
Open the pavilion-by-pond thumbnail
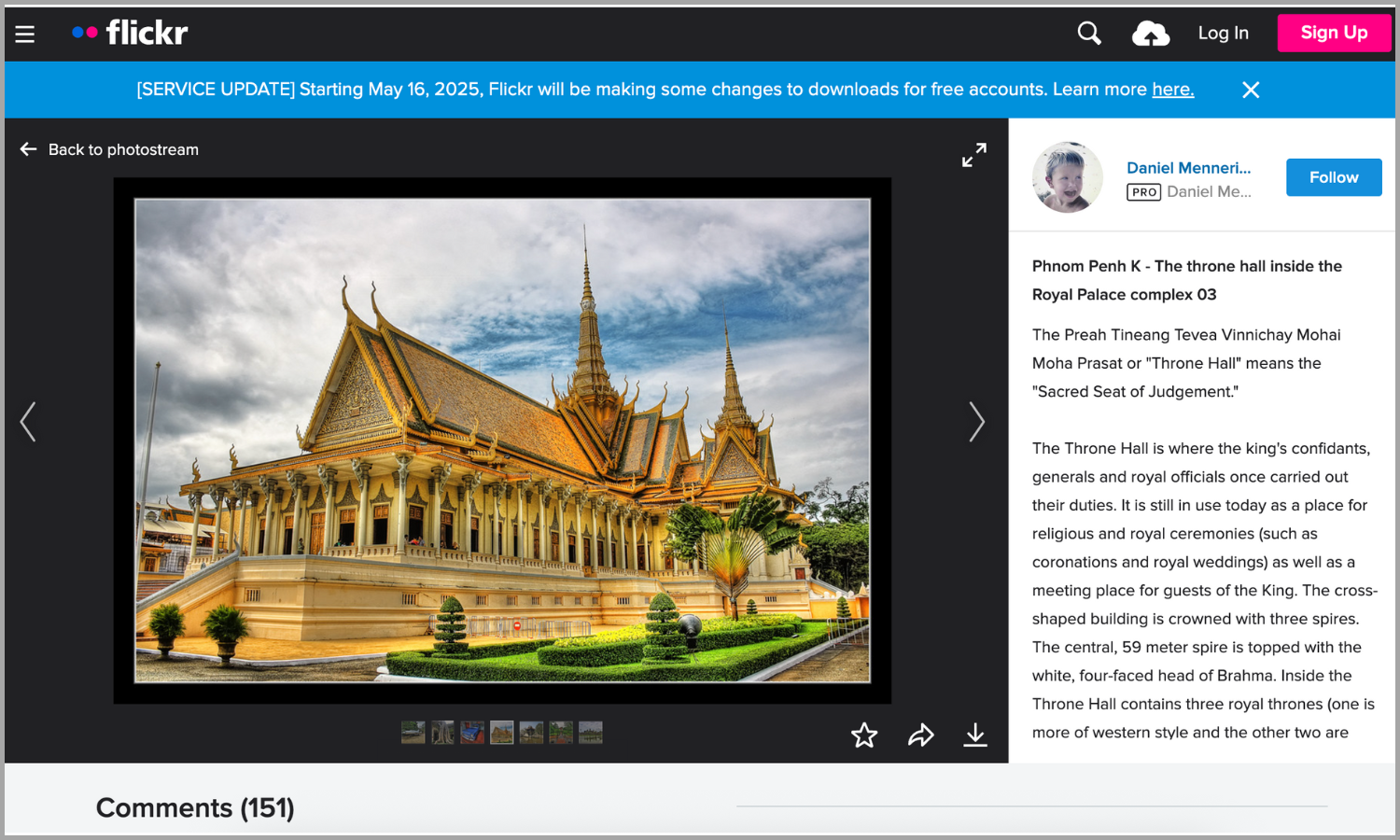[531, 733]
